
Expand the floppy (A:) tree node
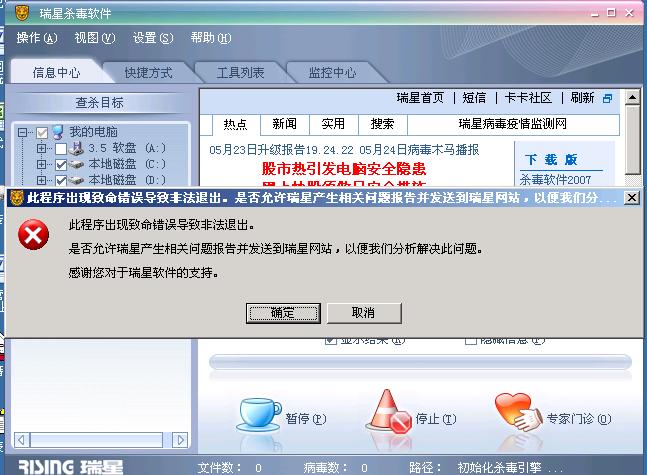click(x=41, y=148)
